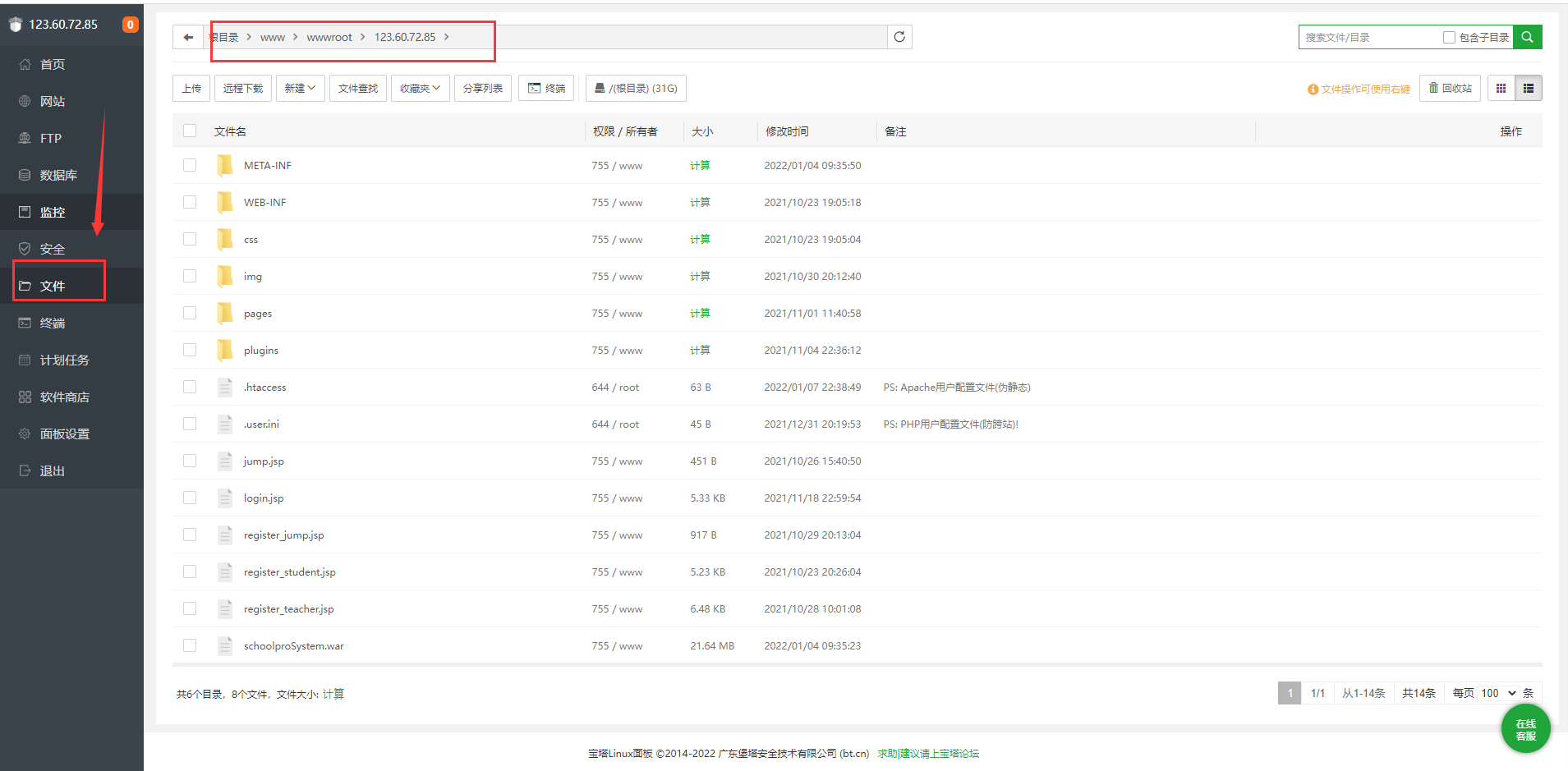Open 软件商店 (Software store) in sidebar
The image size is (1568, 771).
click(71, 397)
